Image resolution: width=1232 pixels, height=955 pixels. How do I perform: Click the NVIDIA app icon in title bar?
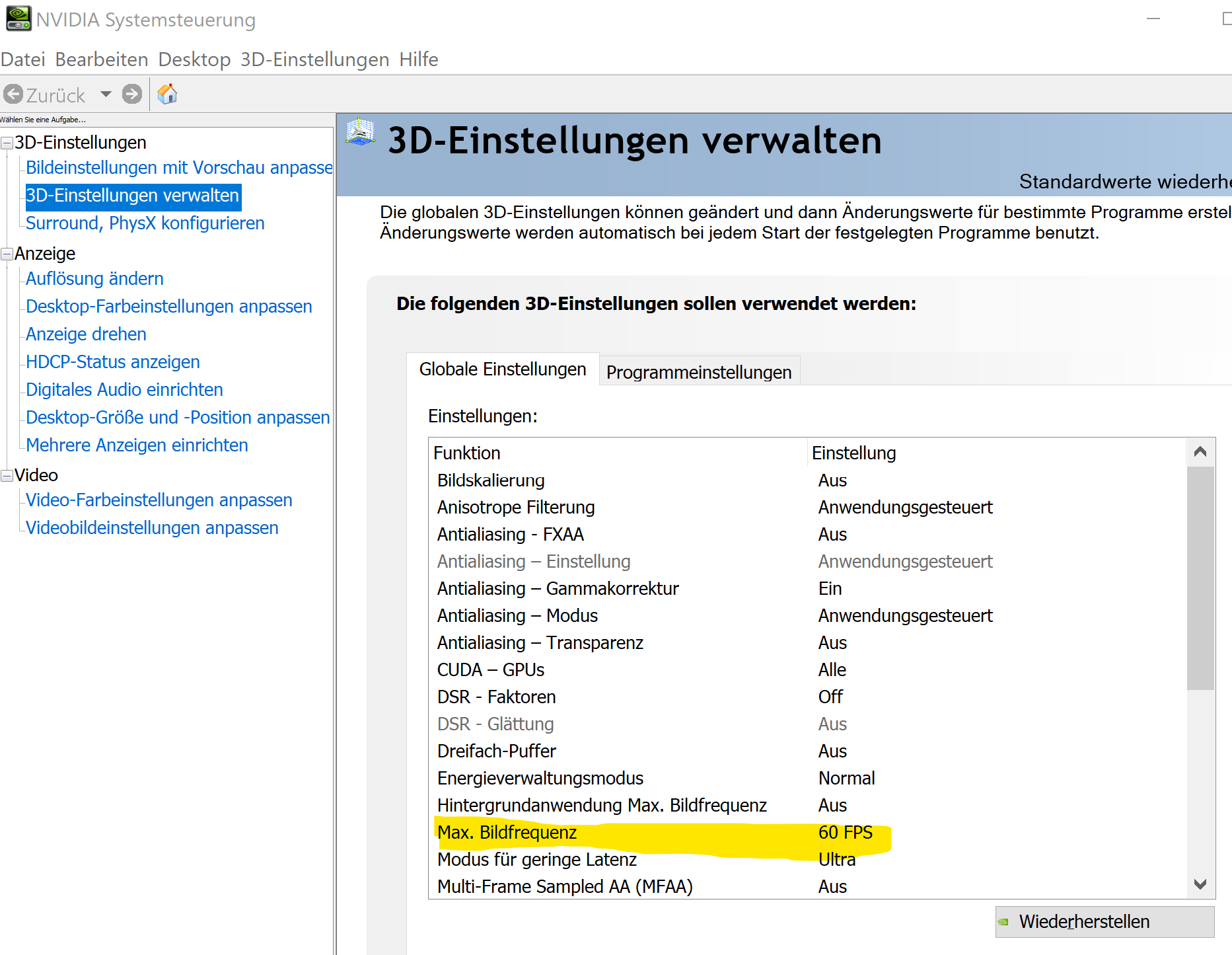18,19
